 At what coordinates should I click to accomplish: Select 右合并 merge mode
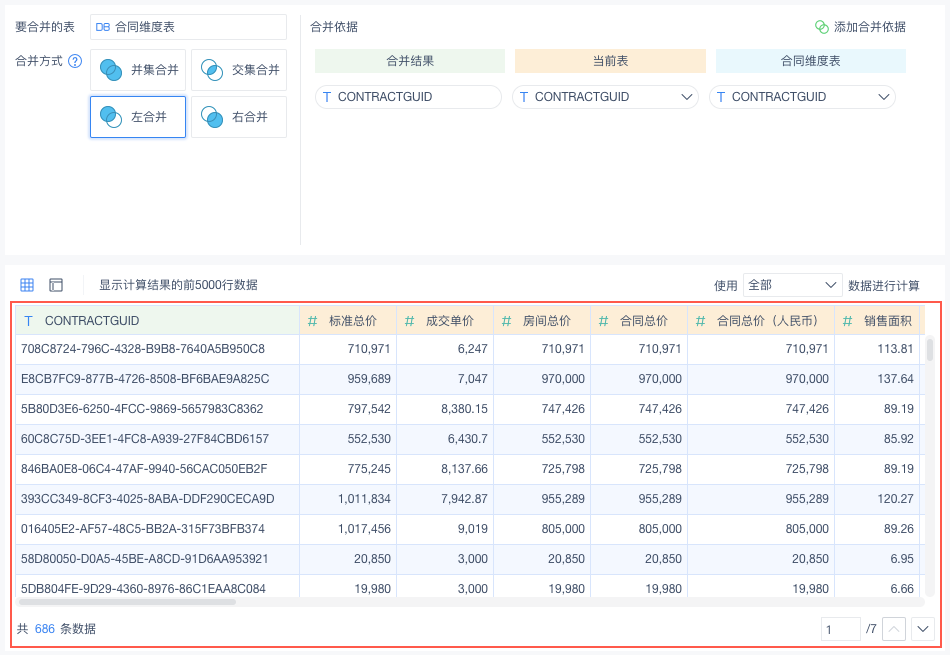[x=239, y=117]
